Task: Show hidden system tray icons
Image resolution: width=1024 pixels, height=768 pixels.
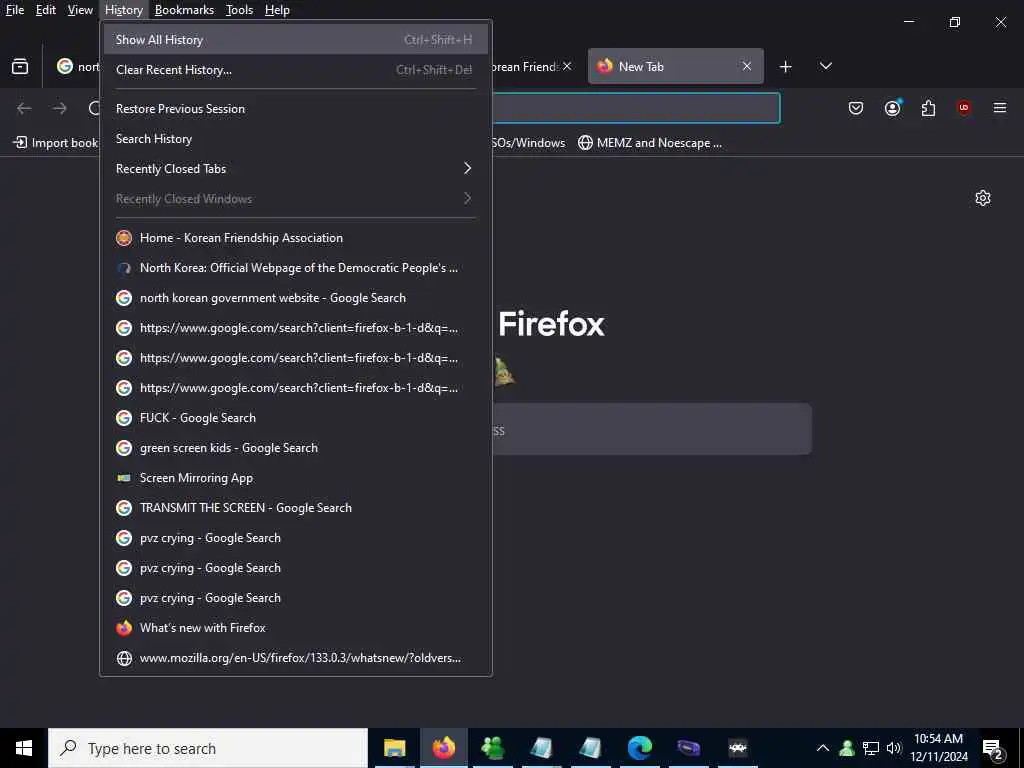Action: pyautogui.click(x=823, y=748)
